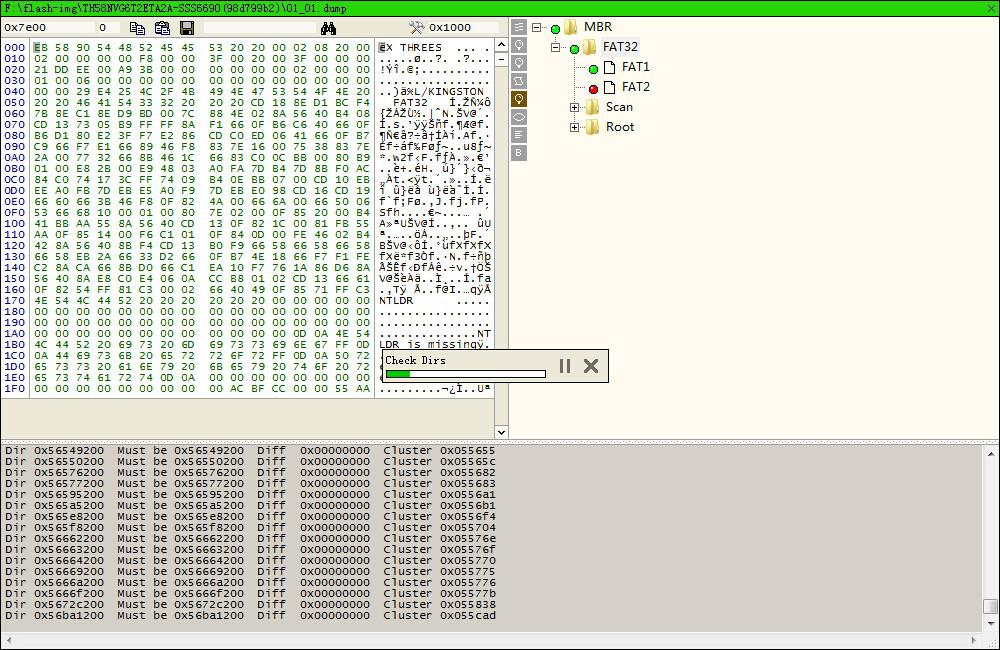Click the minus button under hex scroll arrow
Image resolution: width=1000 pixels, height=650 pixels.
pos(501,59)
